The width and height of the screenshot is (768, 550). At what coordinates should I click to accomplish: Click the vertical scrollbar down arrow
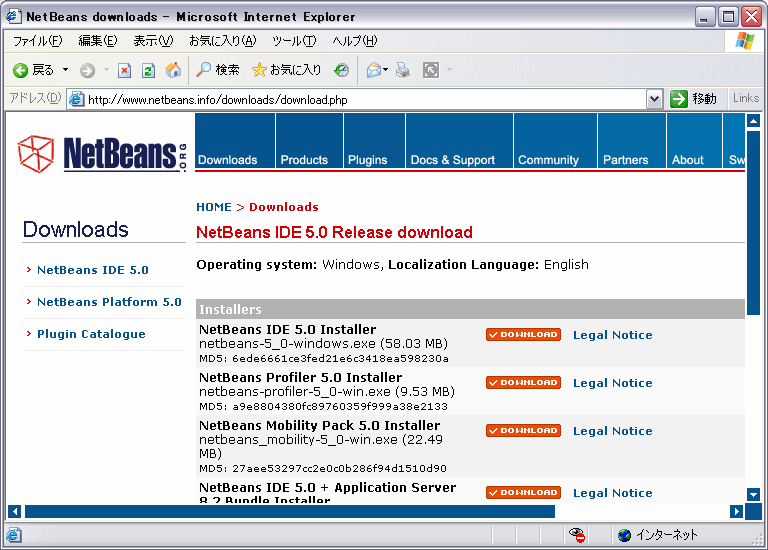click(753, 495)
